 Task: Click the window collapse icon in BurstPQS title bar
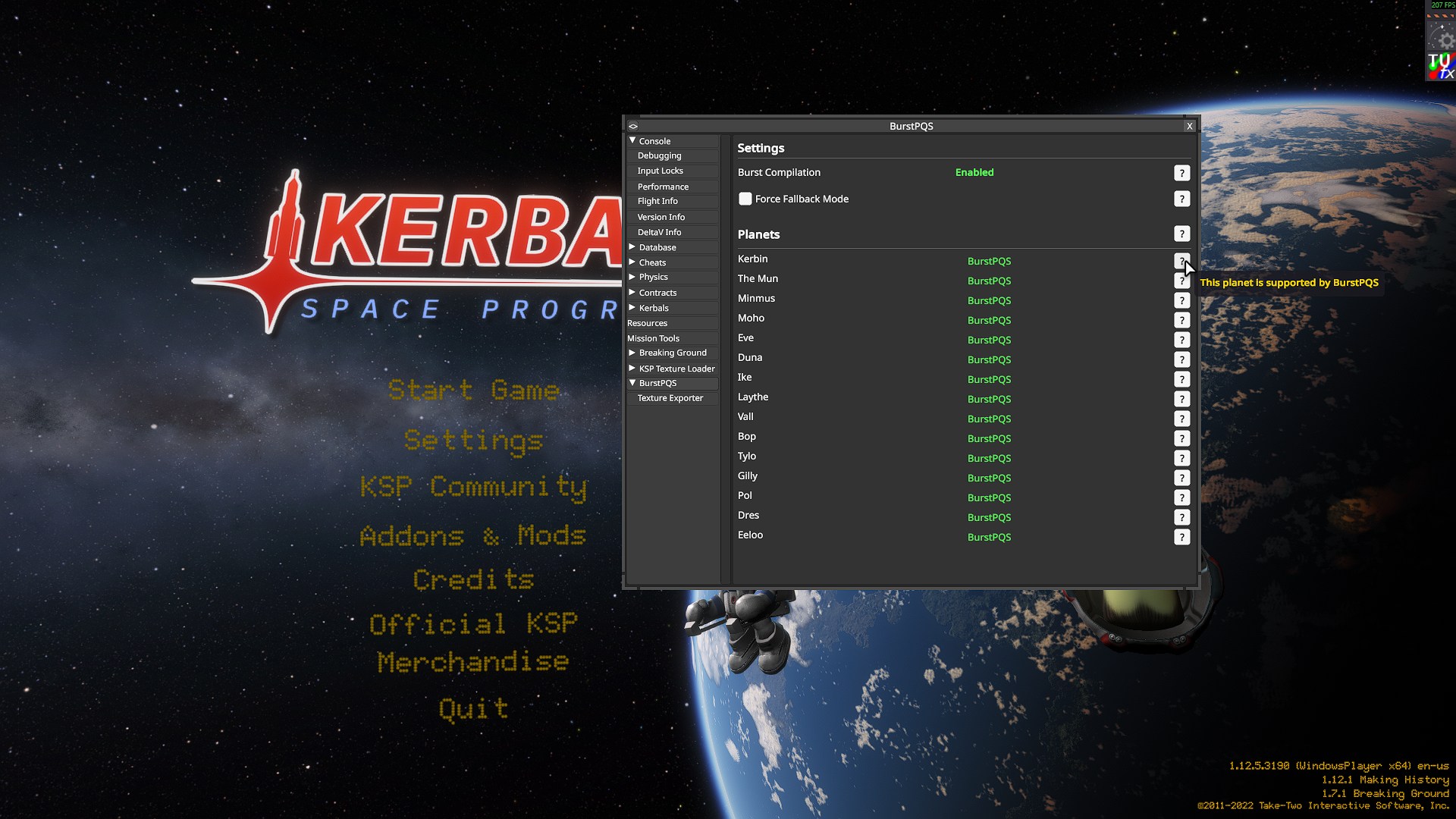[x=633, y=126]
